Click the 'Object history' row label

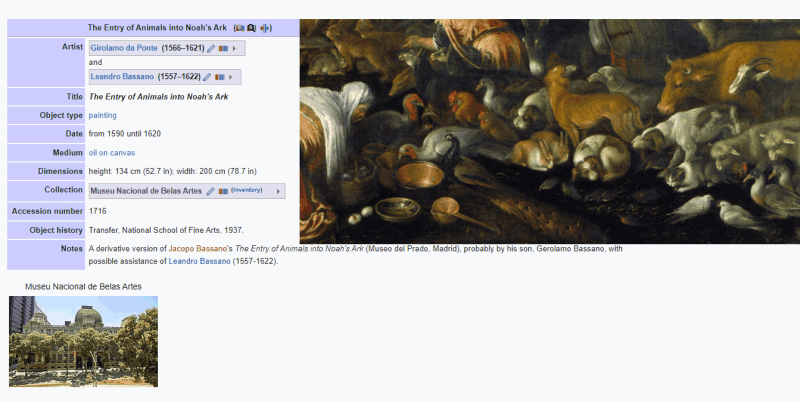pyautogui.click(x=56, y=230)
